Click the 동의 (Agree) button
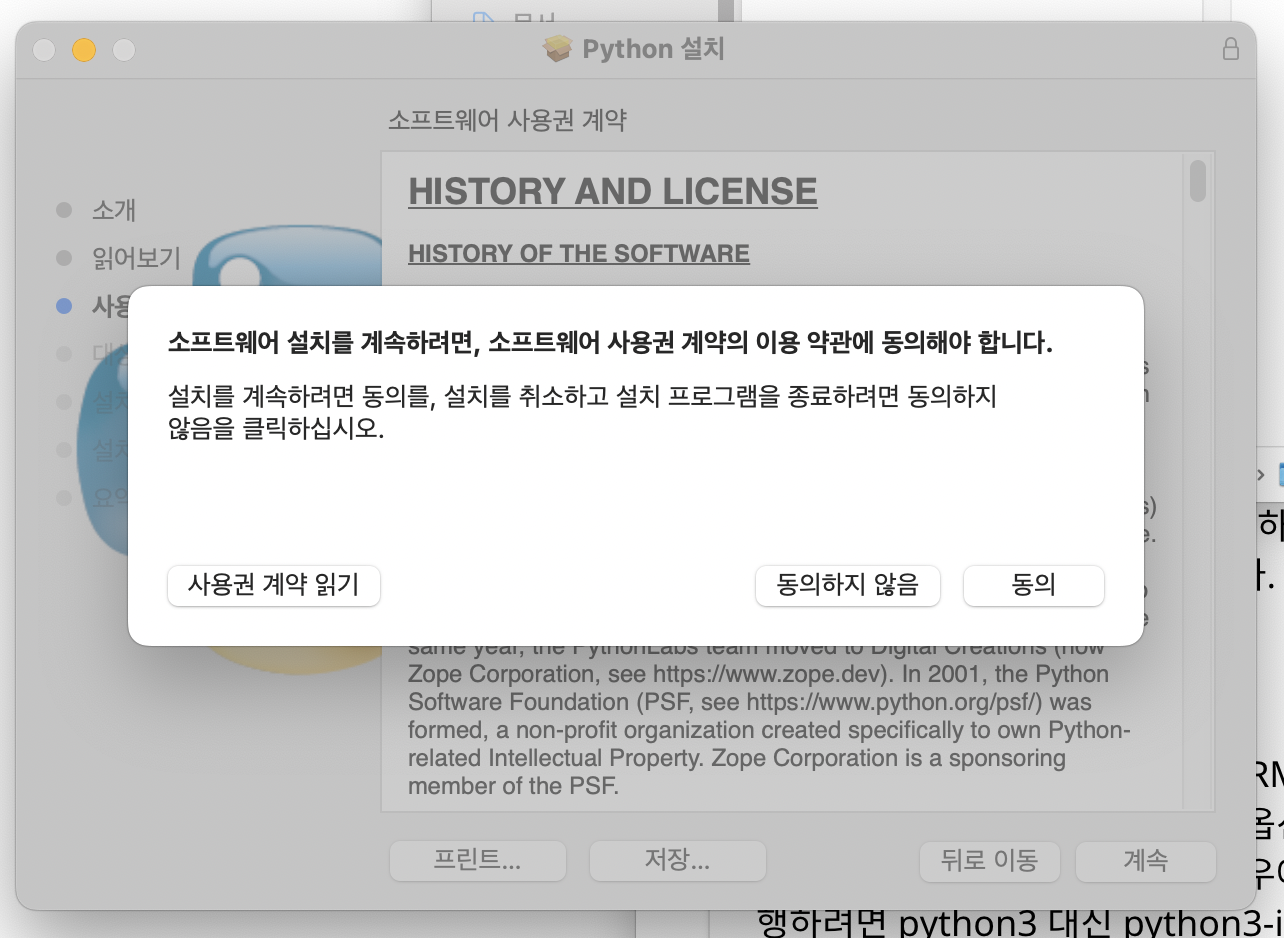The image size is (1284, 938). [x=1033, y=585]
